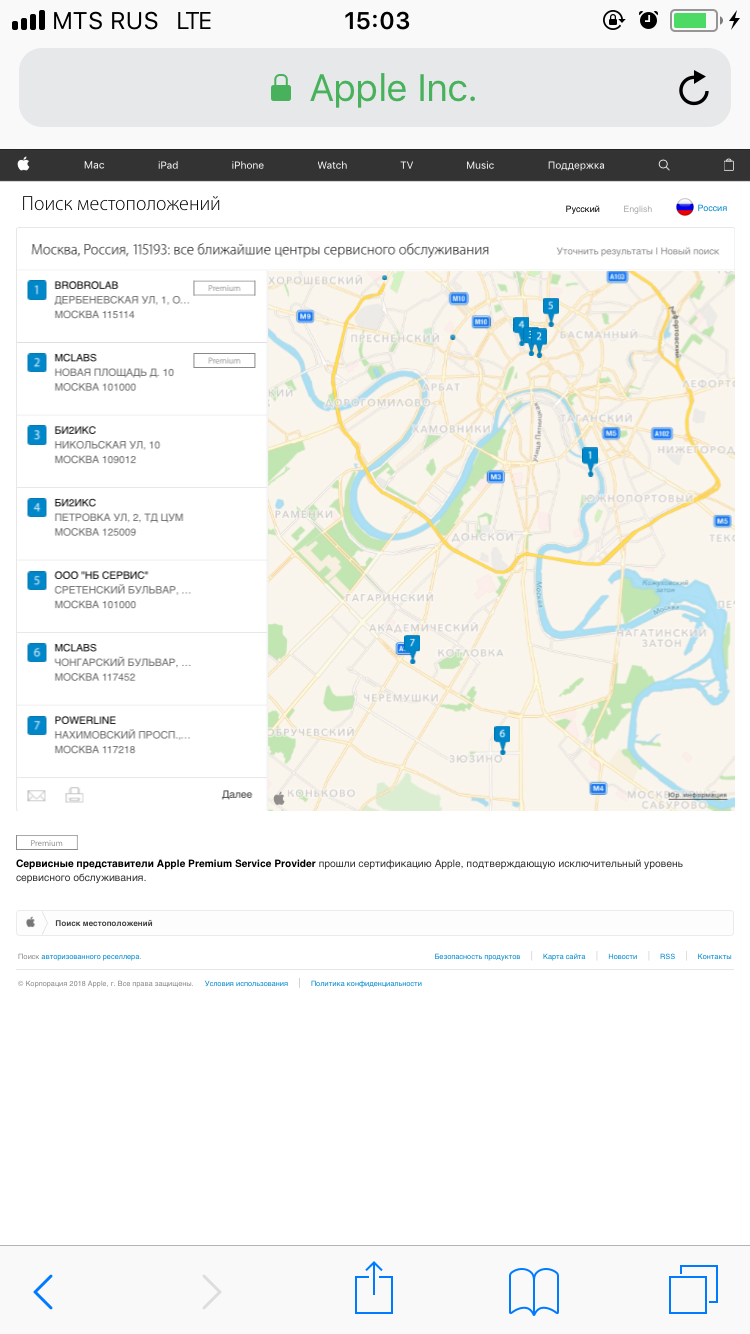Click Новый поиск link
The height and width of the screenshot is (1334, 750).
[x=690, y=251]
